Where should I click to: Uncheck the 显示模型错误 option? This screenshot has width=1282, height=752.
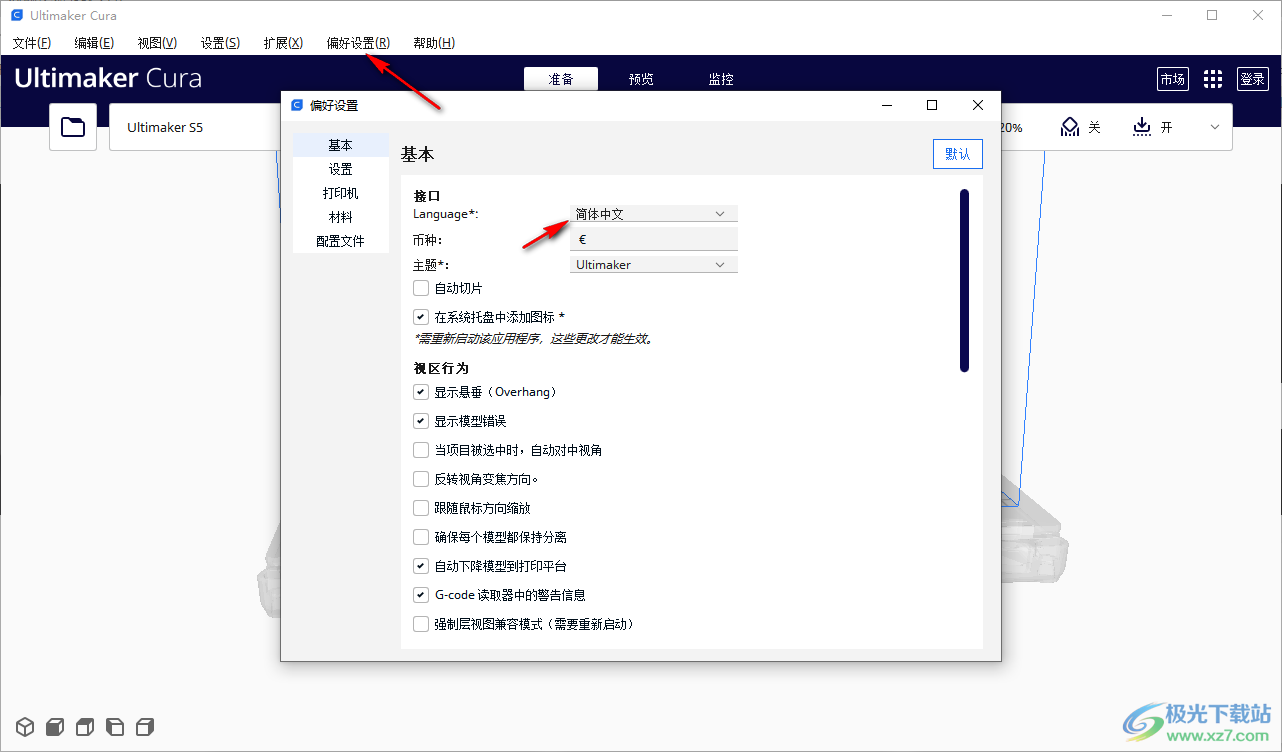421,421
